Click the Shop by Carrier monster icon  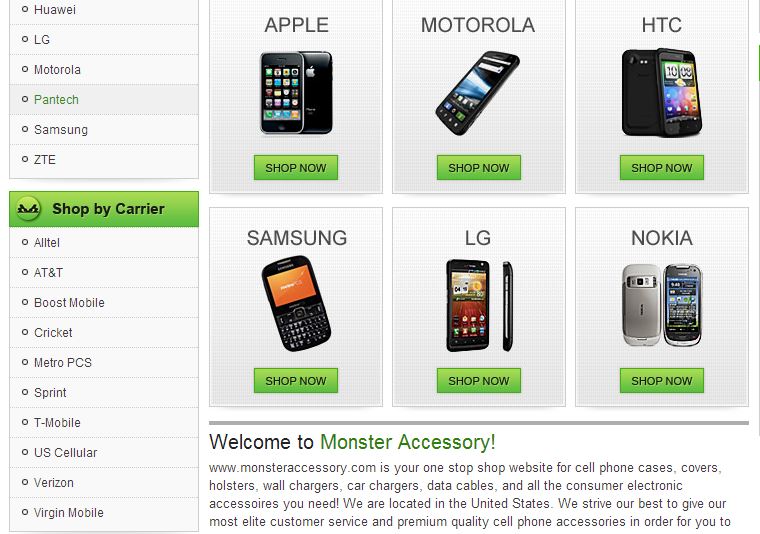point(28,209)
